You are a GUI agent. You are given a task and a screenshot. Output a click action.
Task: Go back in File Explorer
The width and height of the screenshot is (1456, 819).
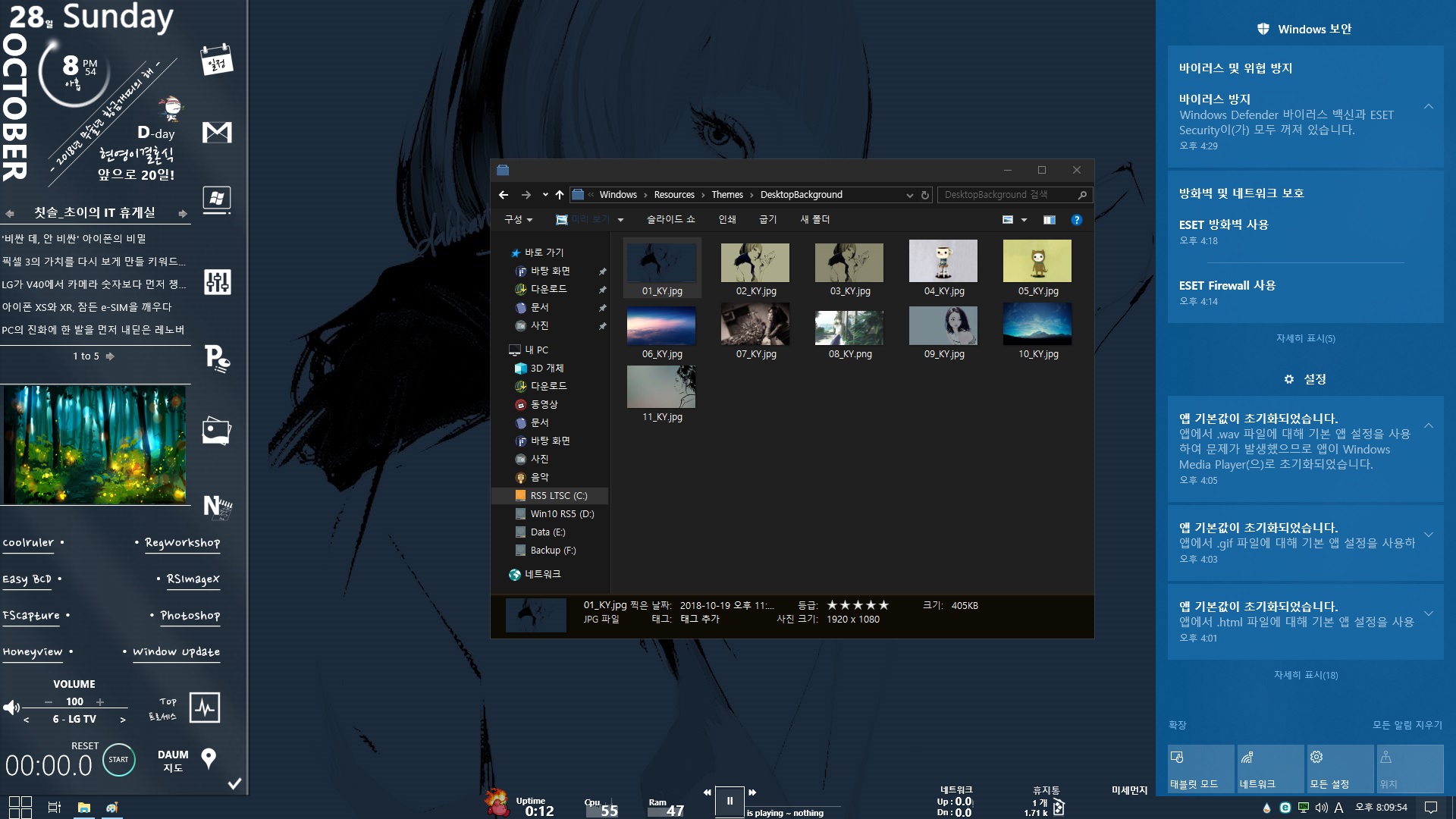click(x=504, y=195)
